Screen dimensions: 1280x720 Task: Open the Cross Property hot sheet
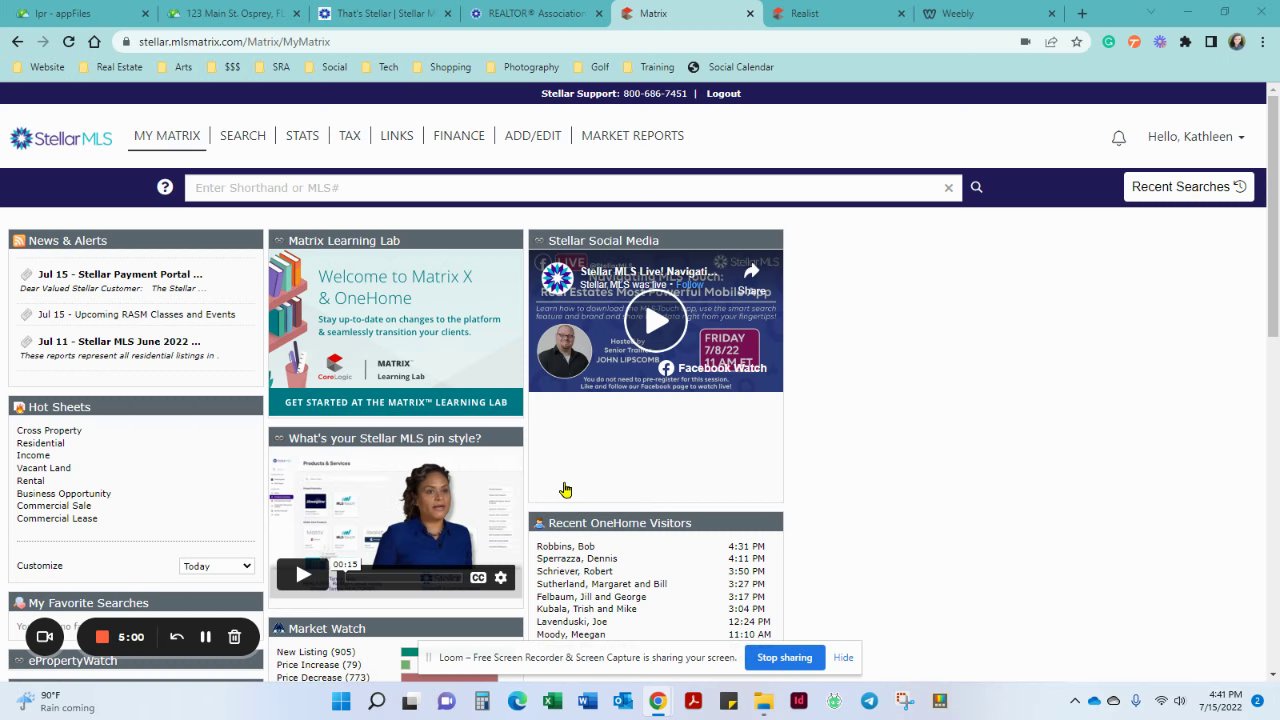49,431
